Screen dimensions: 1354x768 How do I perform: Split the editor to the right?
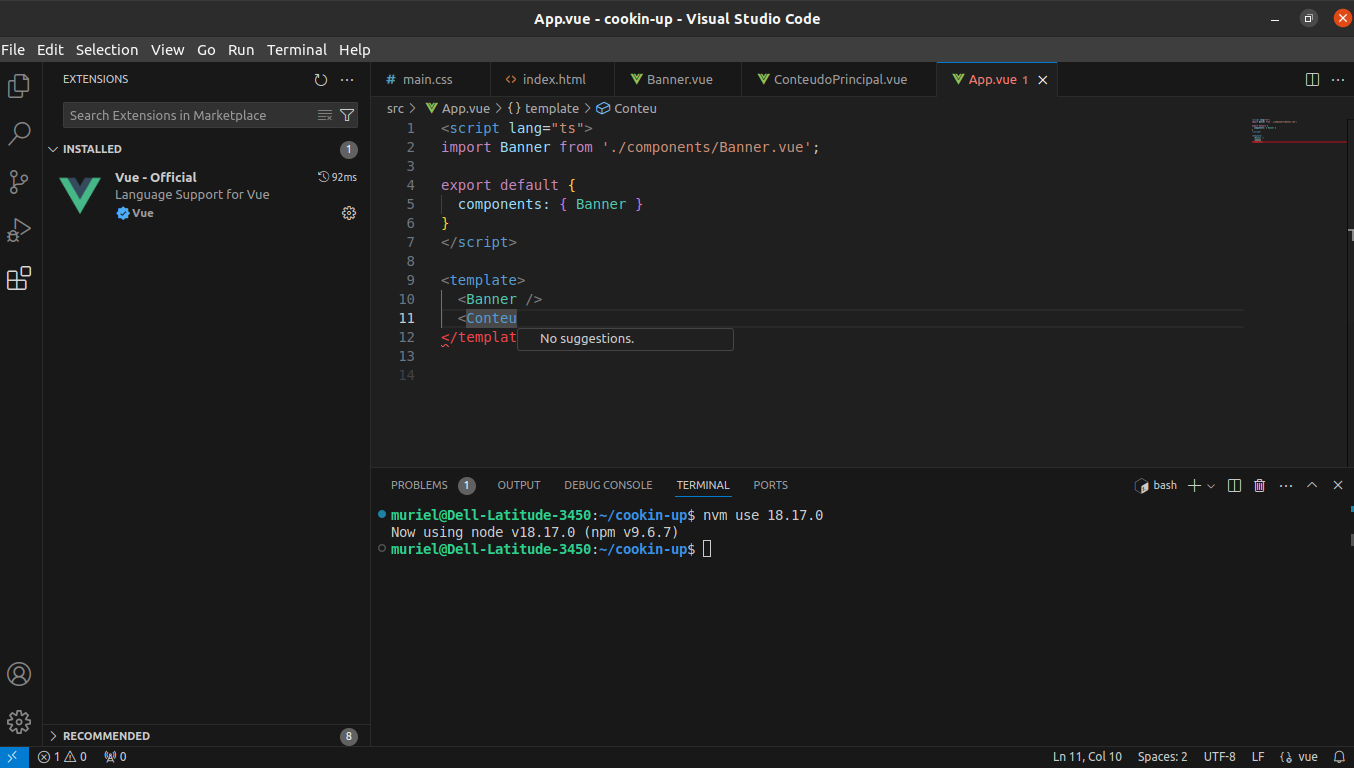tap(1313, 80)
